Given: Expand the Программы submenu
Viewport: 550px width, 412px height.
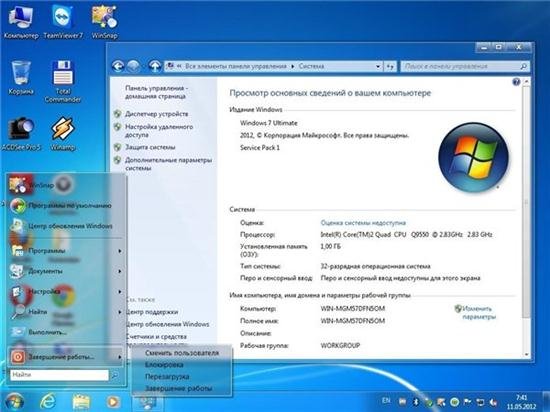Looking at the screenshot, I should (x=65, y=251).
